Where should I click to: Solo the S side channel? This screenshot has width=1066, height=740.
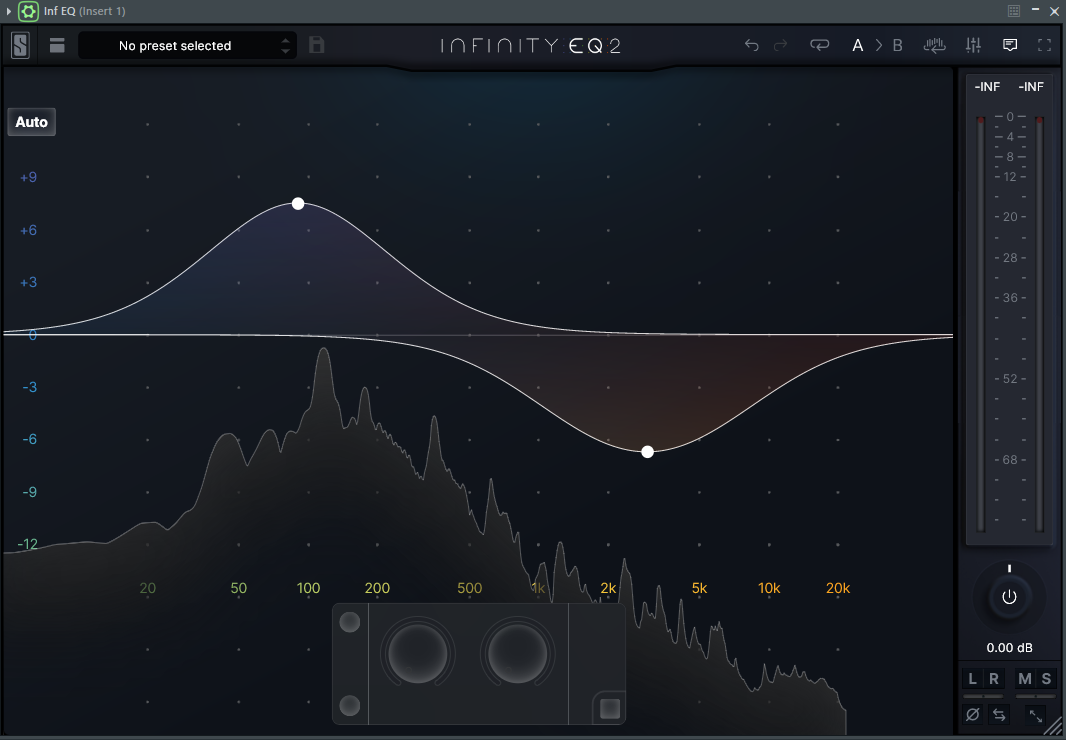(x=1046, y=678)
